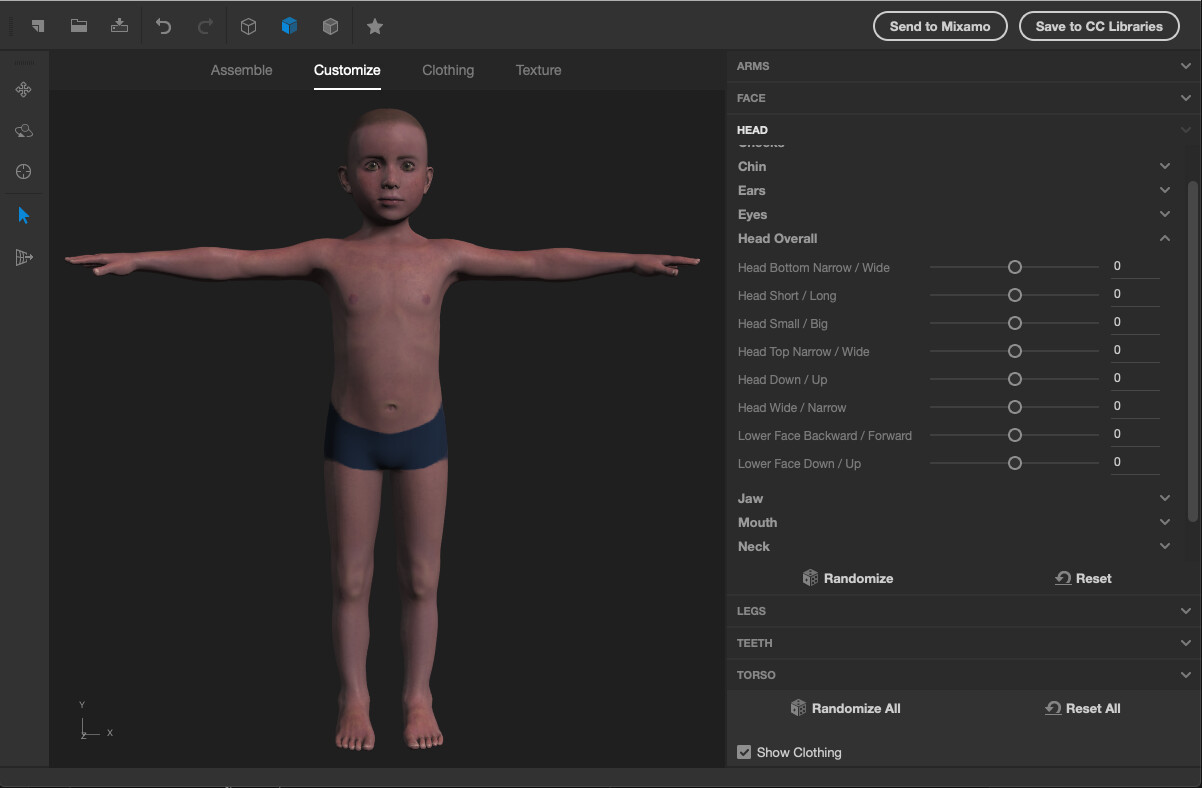The image size is (1202, 788).
Task: Expand the Eyes subsection
Action: [954, 214]
